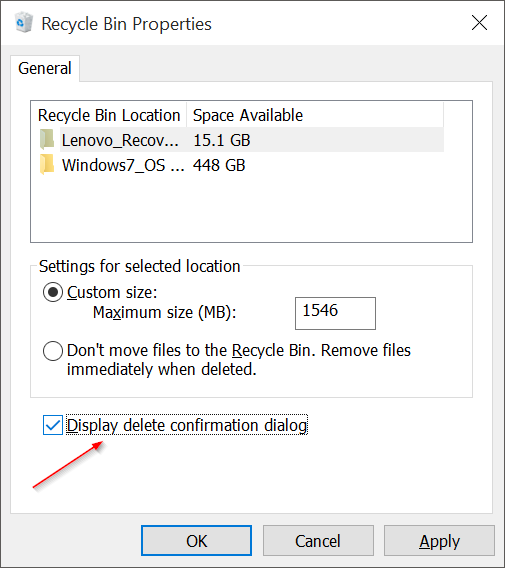
Task: Choose Don't move files to Recycle Bin option
Action: pos(53,351)
